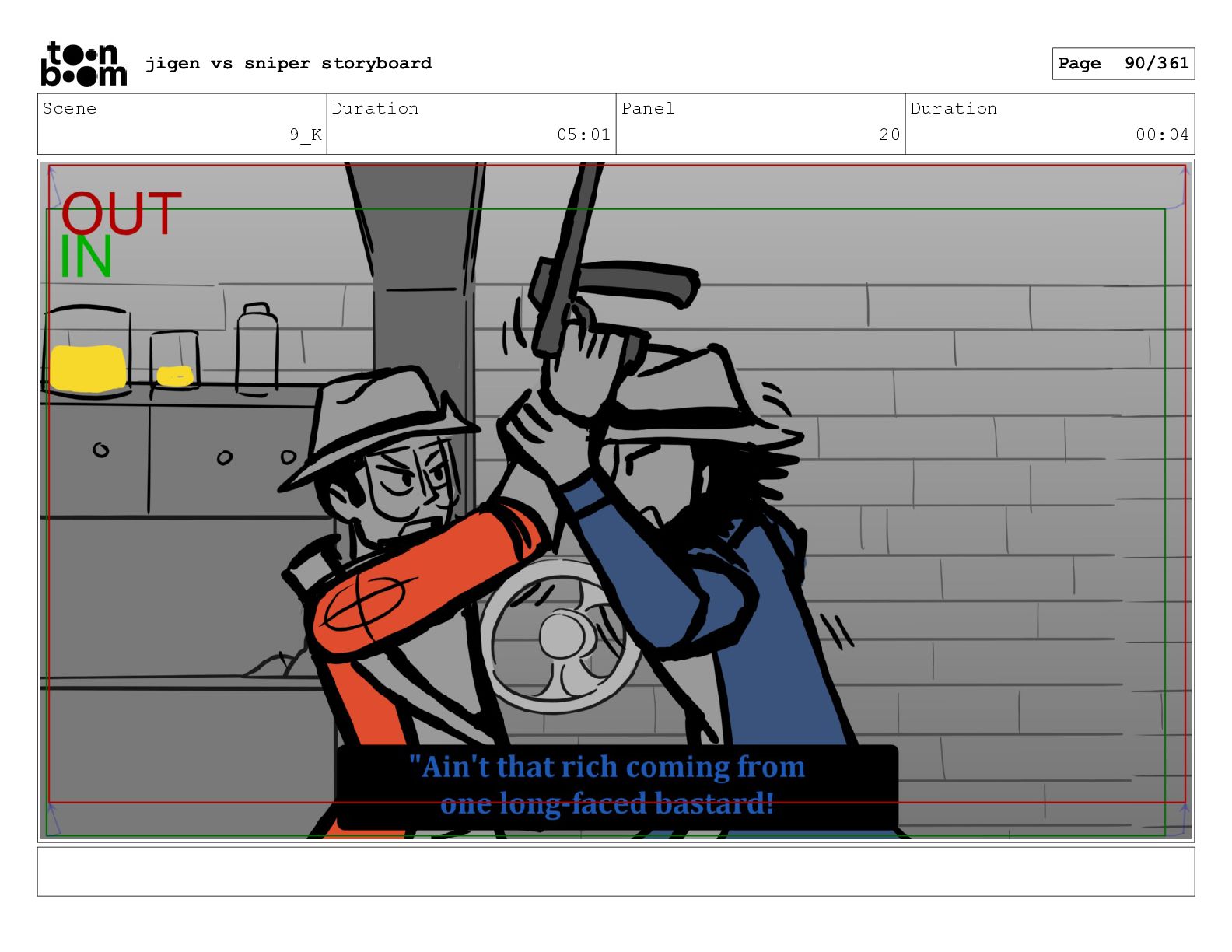1232x952 pixels.
Task: Click the "Page 90/361" page indicator
Action: (x=1123, y=63)
